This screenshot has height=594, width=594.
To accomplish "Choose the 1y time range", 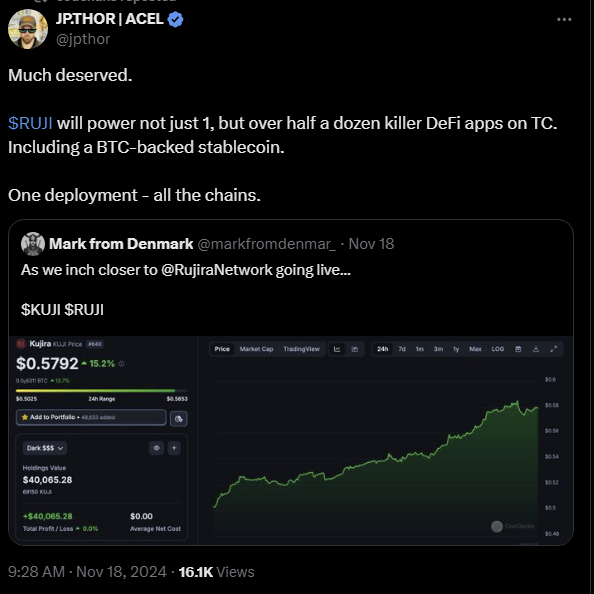I will click(x=456, y=349).
